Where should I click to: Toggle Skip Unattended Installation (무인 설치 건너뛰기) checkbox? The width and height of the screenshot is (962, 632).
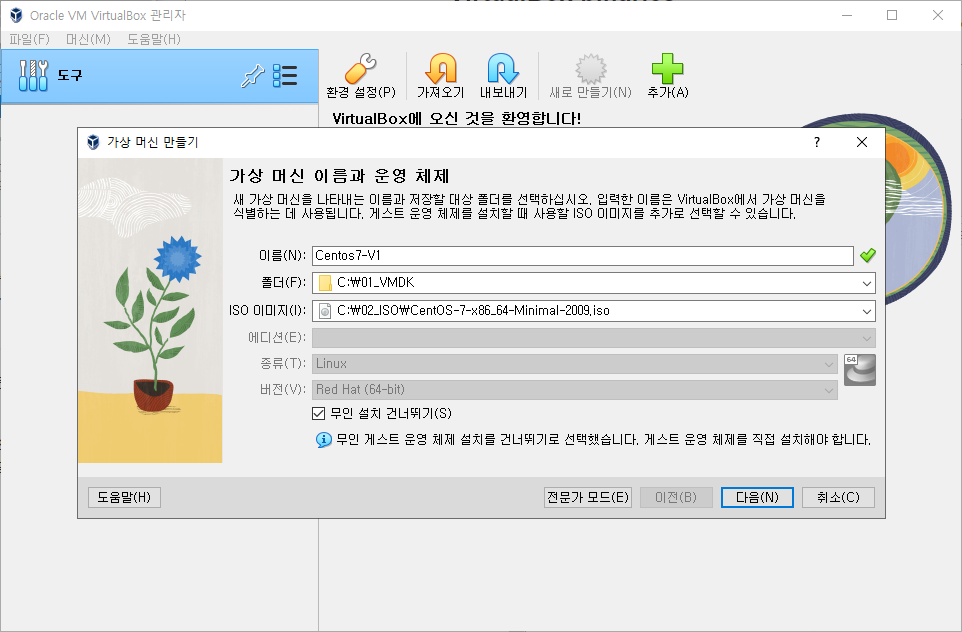pos(318,414)
